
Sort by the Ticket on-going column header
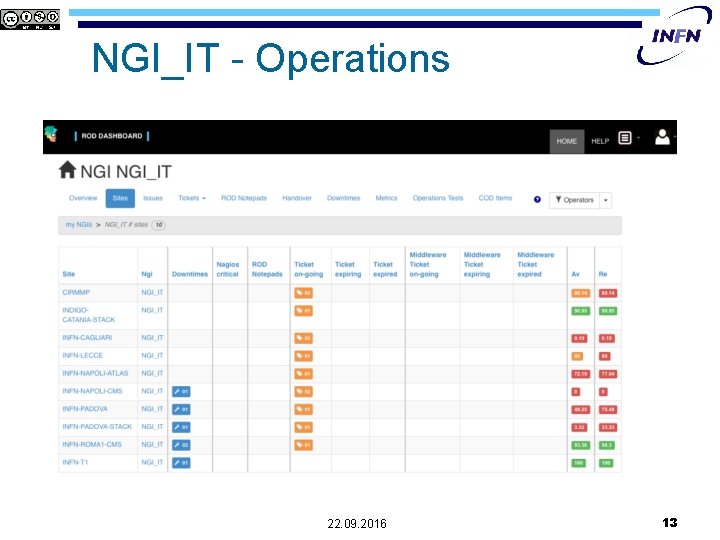click(309, 270)
